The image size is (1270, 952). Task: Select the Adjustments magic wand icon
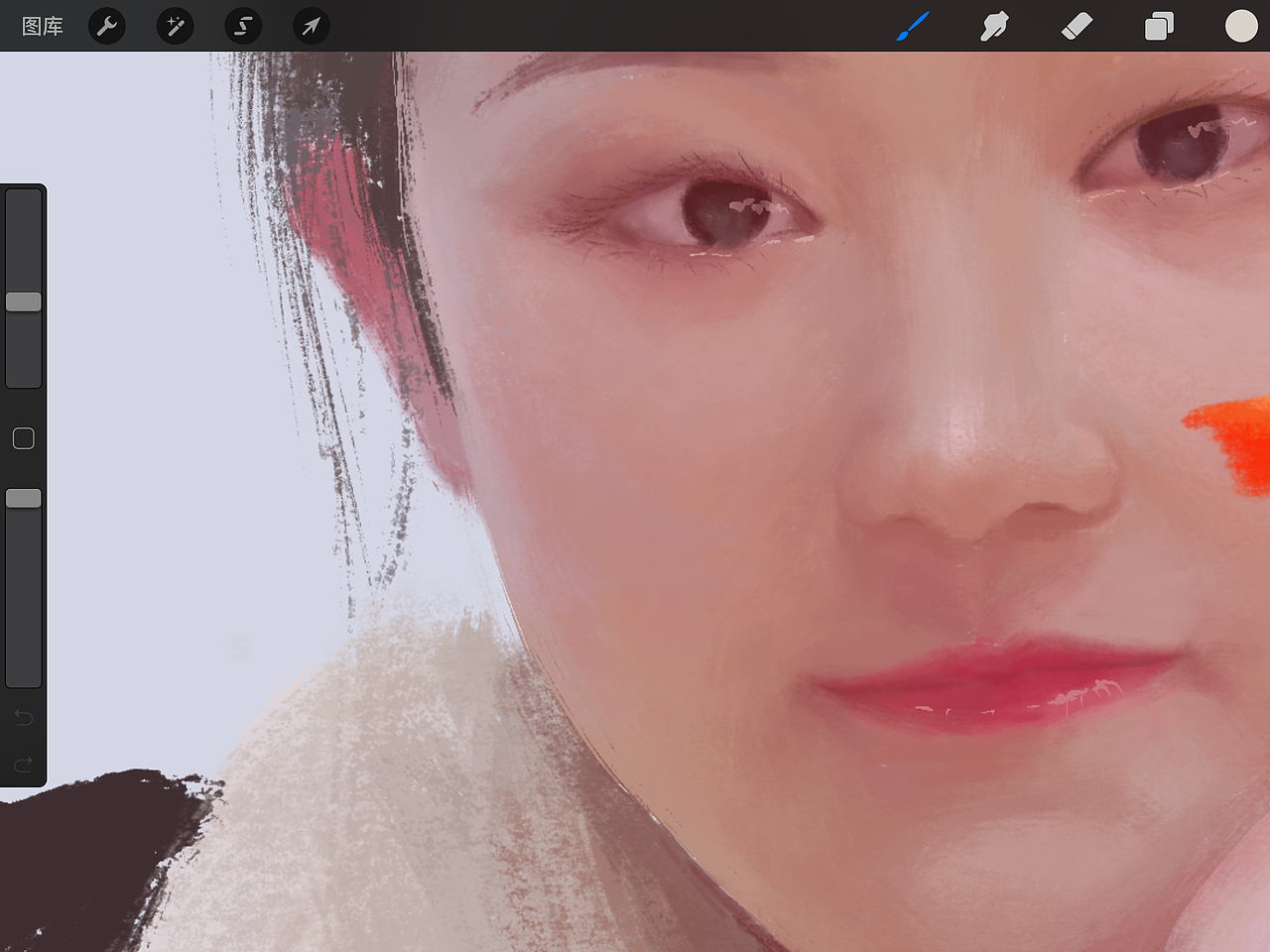click(x=175, y=26)
